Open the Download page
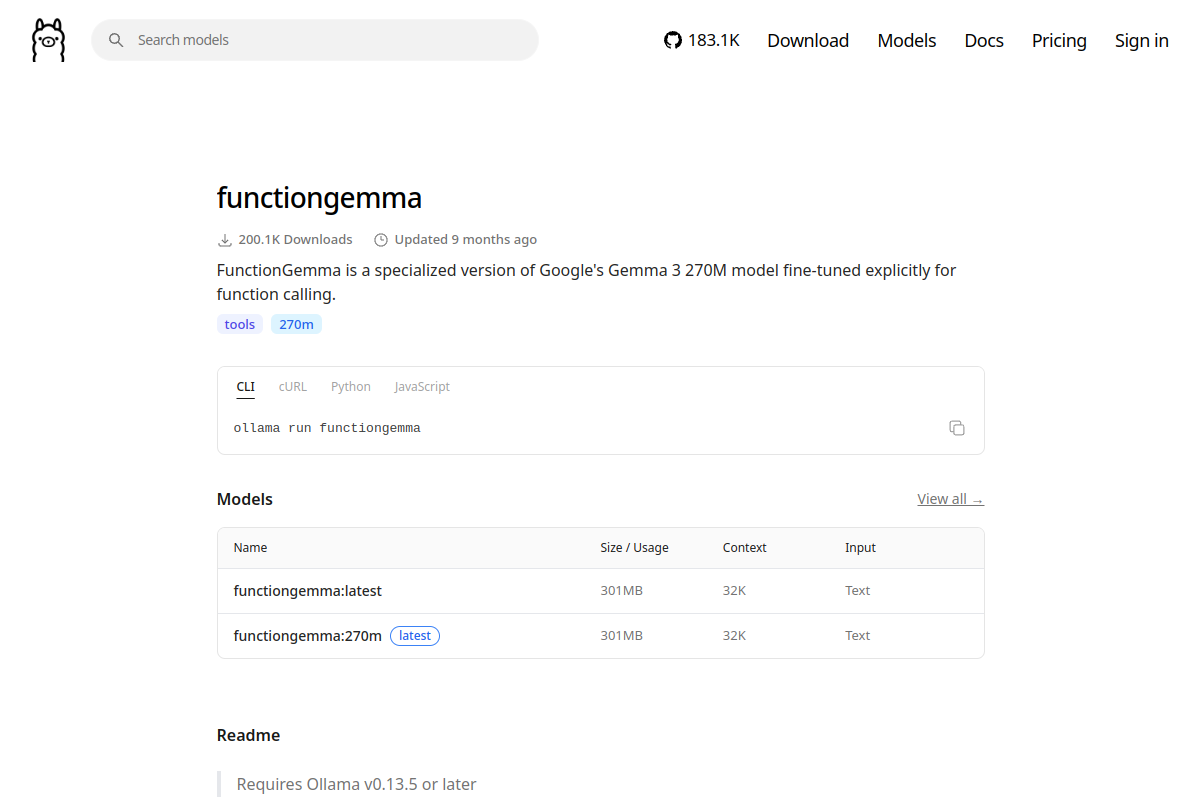The height and width of the screenshot is (800, 1200). pos(808,40)
